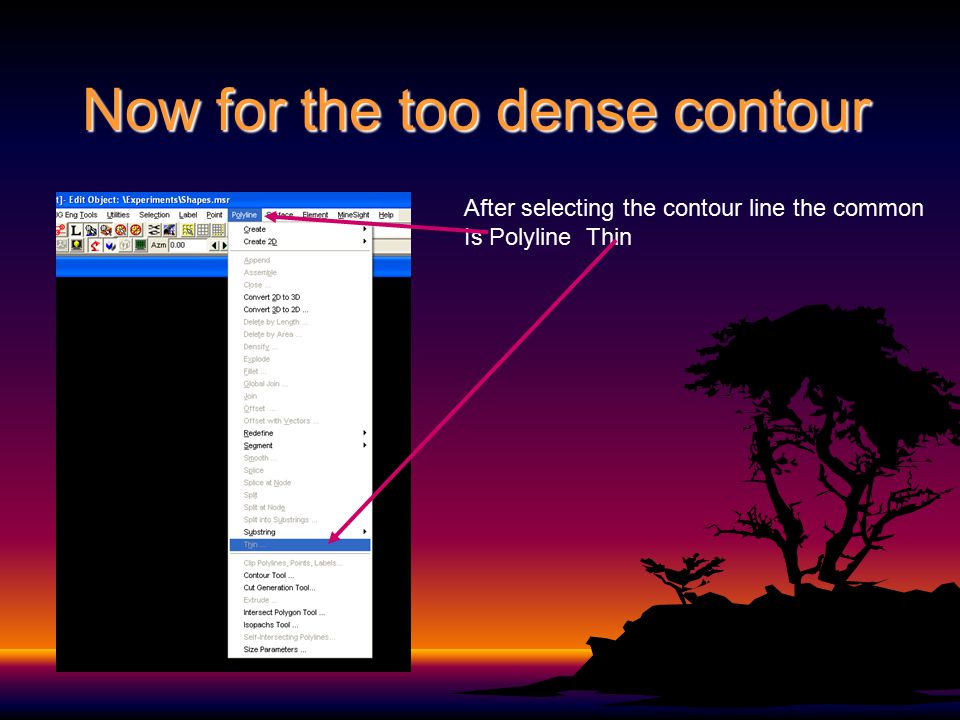Click the first yellow grid toolbar icon

pyautogui.click(x=188, y=230)
